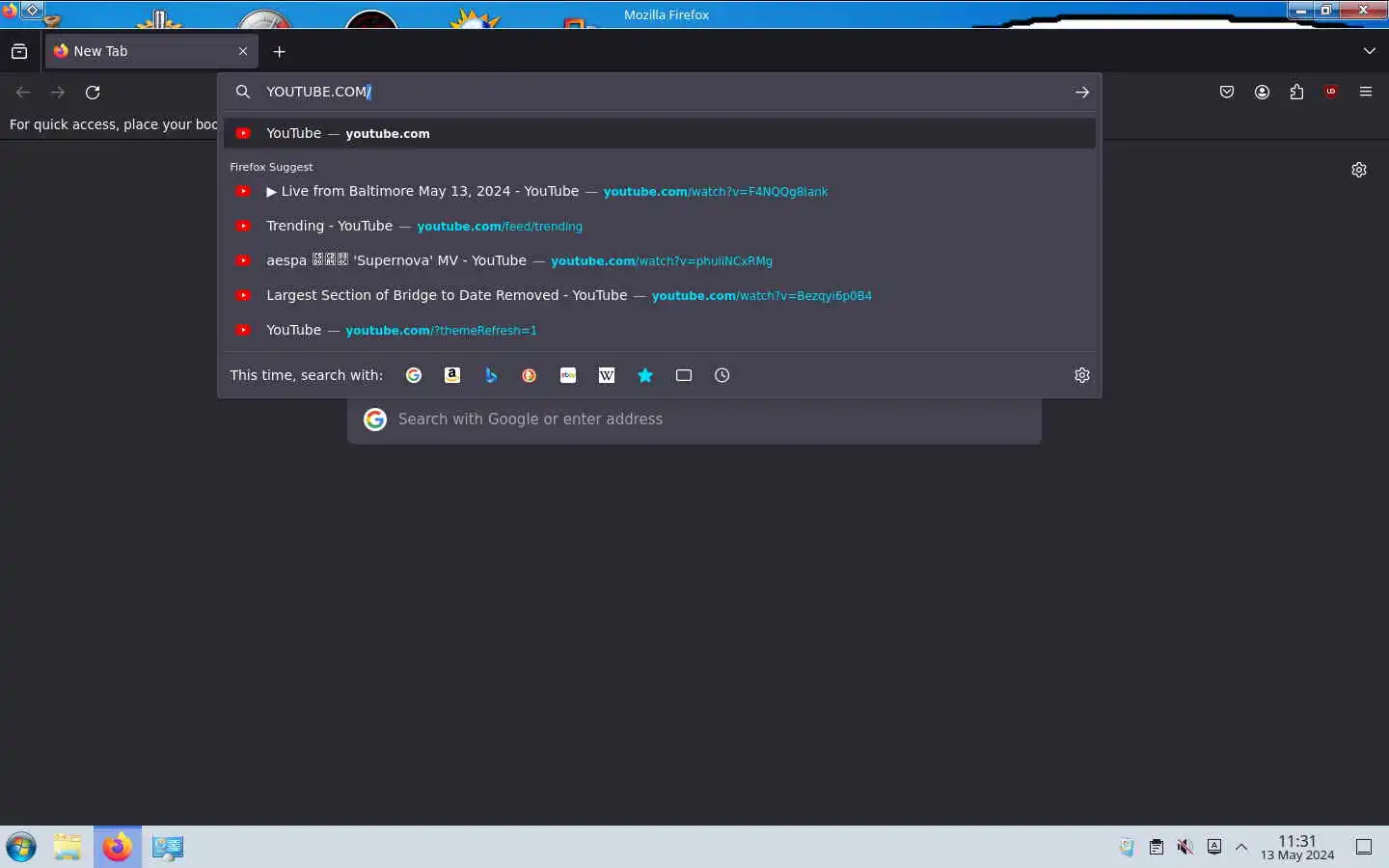The image size is (1389, 868).
Task: Search this time with DuckDuckGo
Action: 530,375
